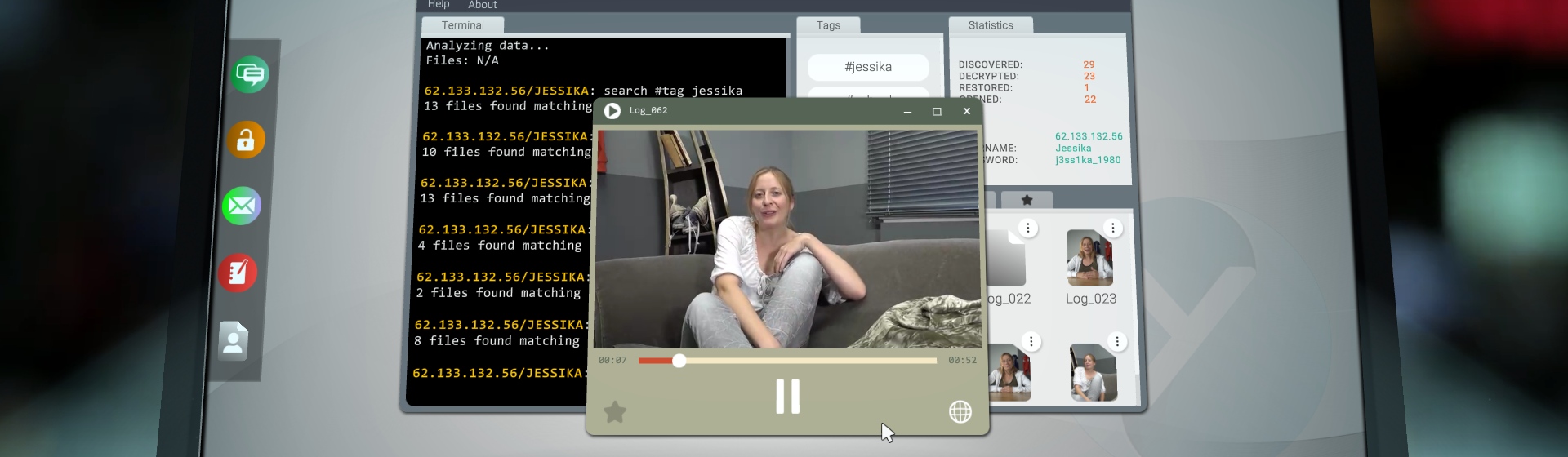Open the Log_023 video thumbnail
Image resolution: width=1568 pixels, height=457 pixels.
pos(1089,258)
